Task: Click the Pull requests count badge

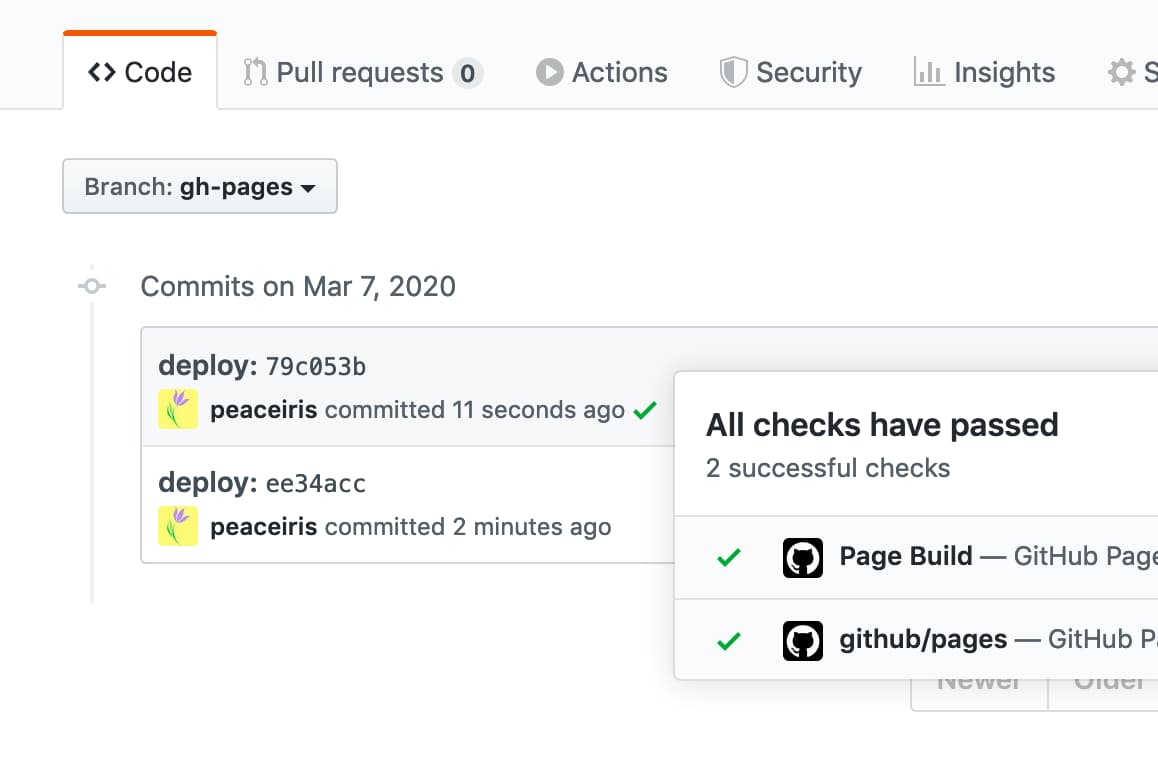Action: point(467,73)
